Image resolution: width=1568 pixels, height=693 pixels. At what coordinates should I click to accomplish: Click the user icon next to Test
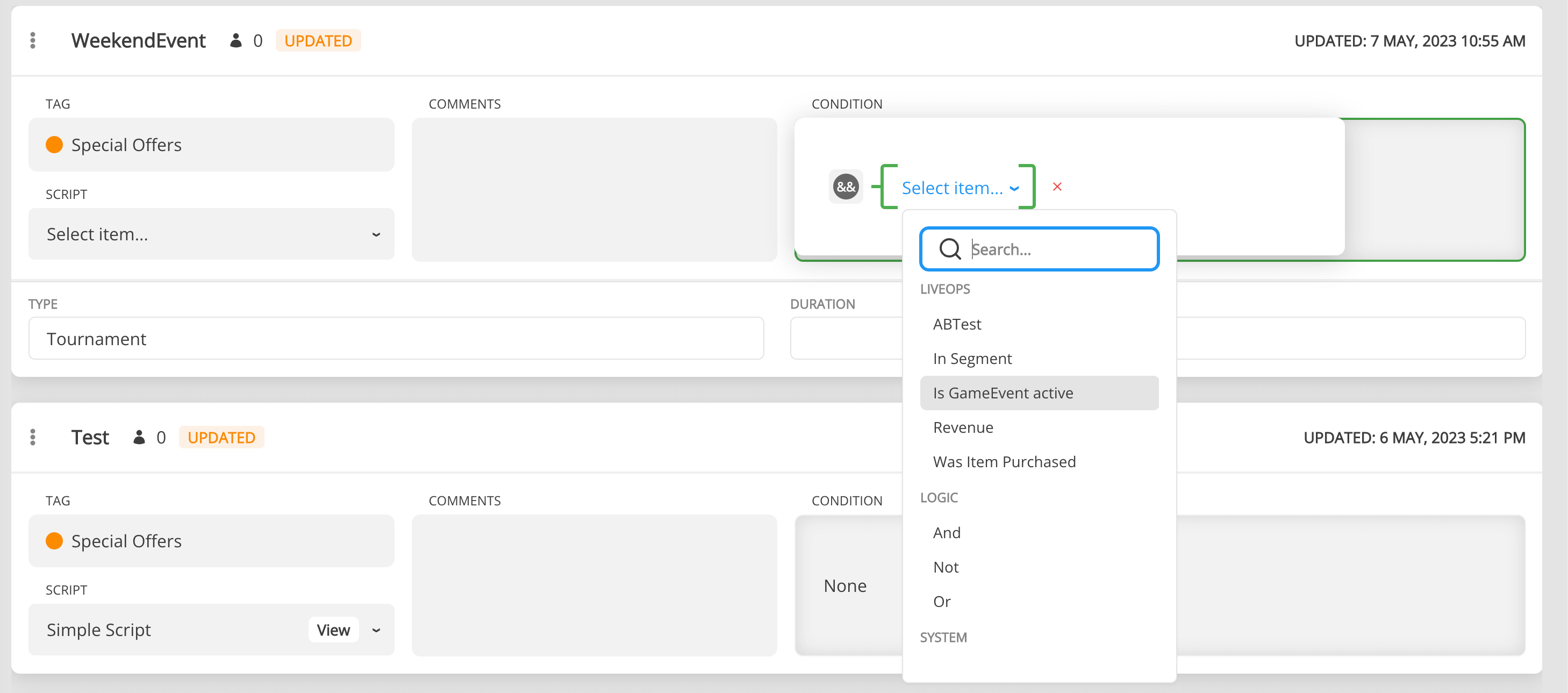click(x=139, y=437)
